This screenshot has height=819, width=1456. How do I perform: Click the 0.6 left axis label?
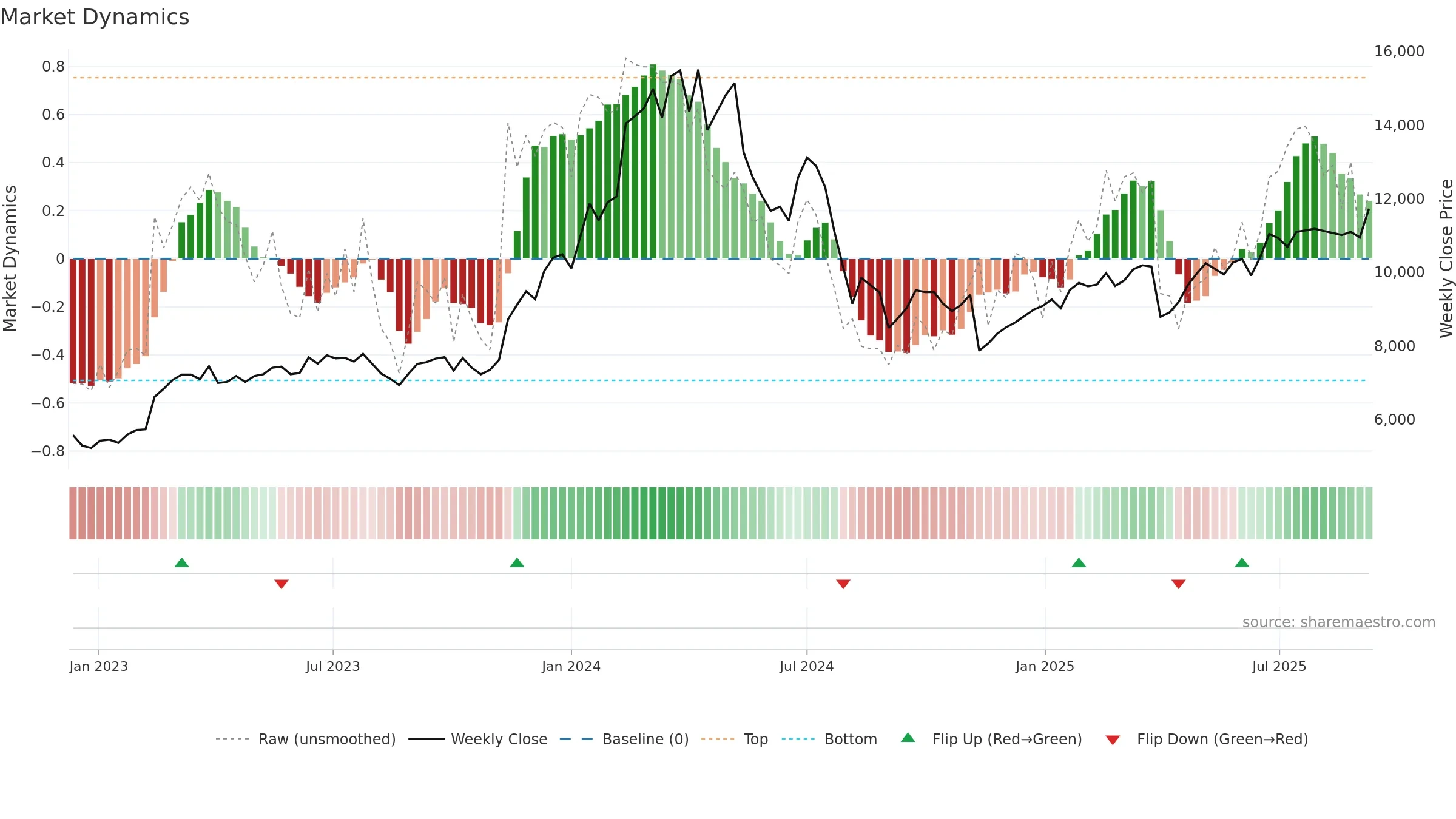[x=53, y=114]
